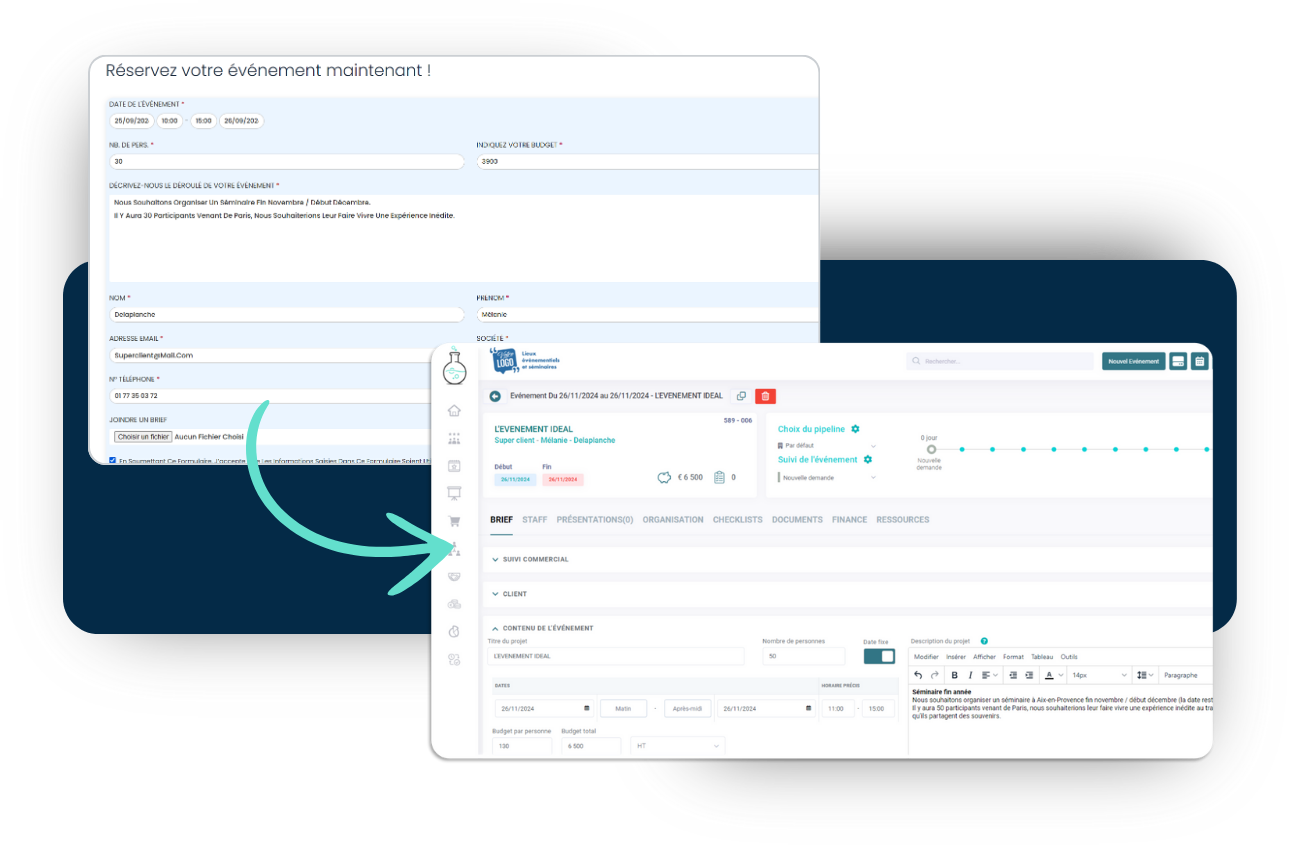The image size is (1290, 846).
Task: Click the clipboard checklist icon beside 0
Action: point(719,478)
